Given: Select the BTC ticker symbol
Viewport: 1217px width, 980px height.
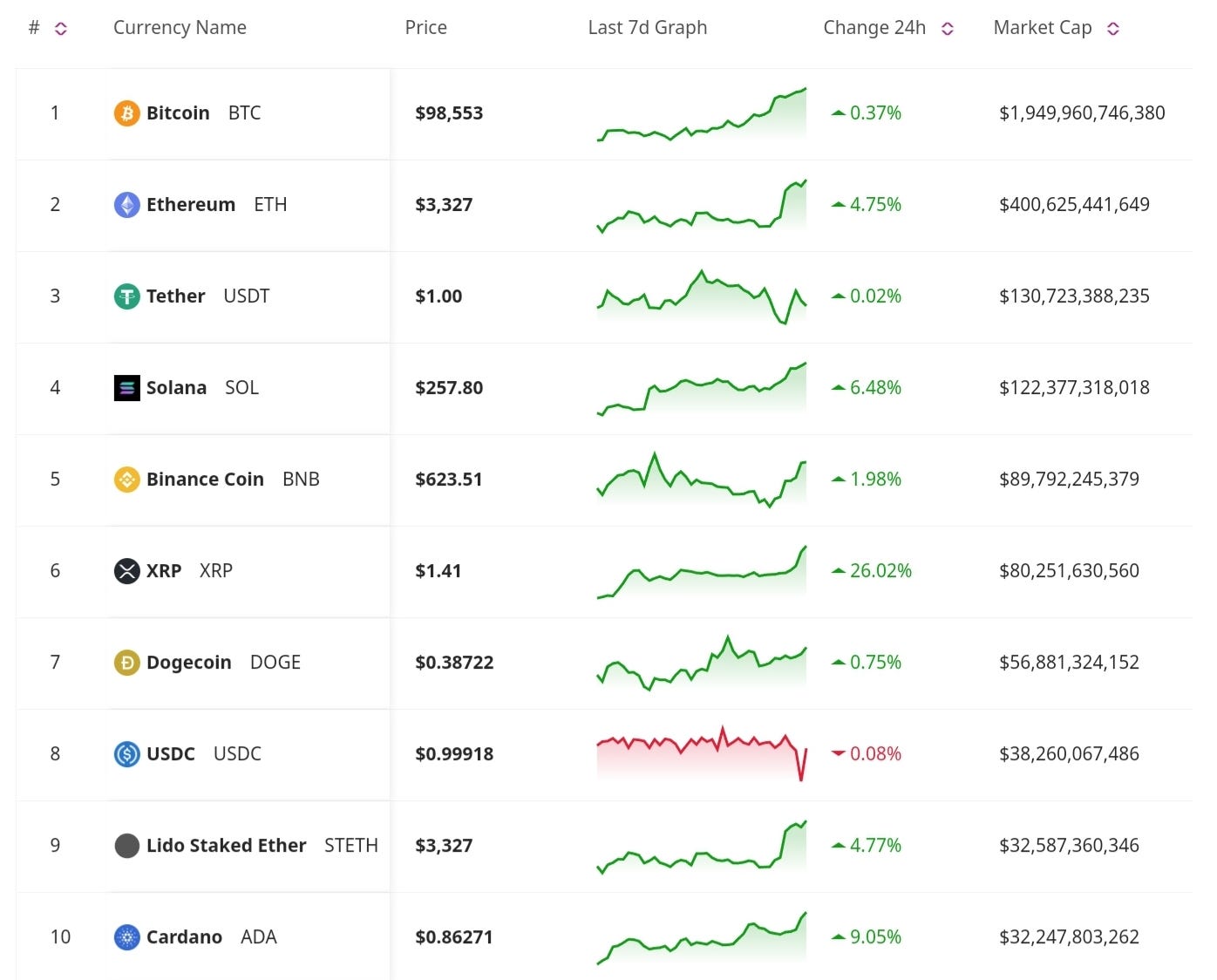Looking at the screenshot, I should 244,113.
